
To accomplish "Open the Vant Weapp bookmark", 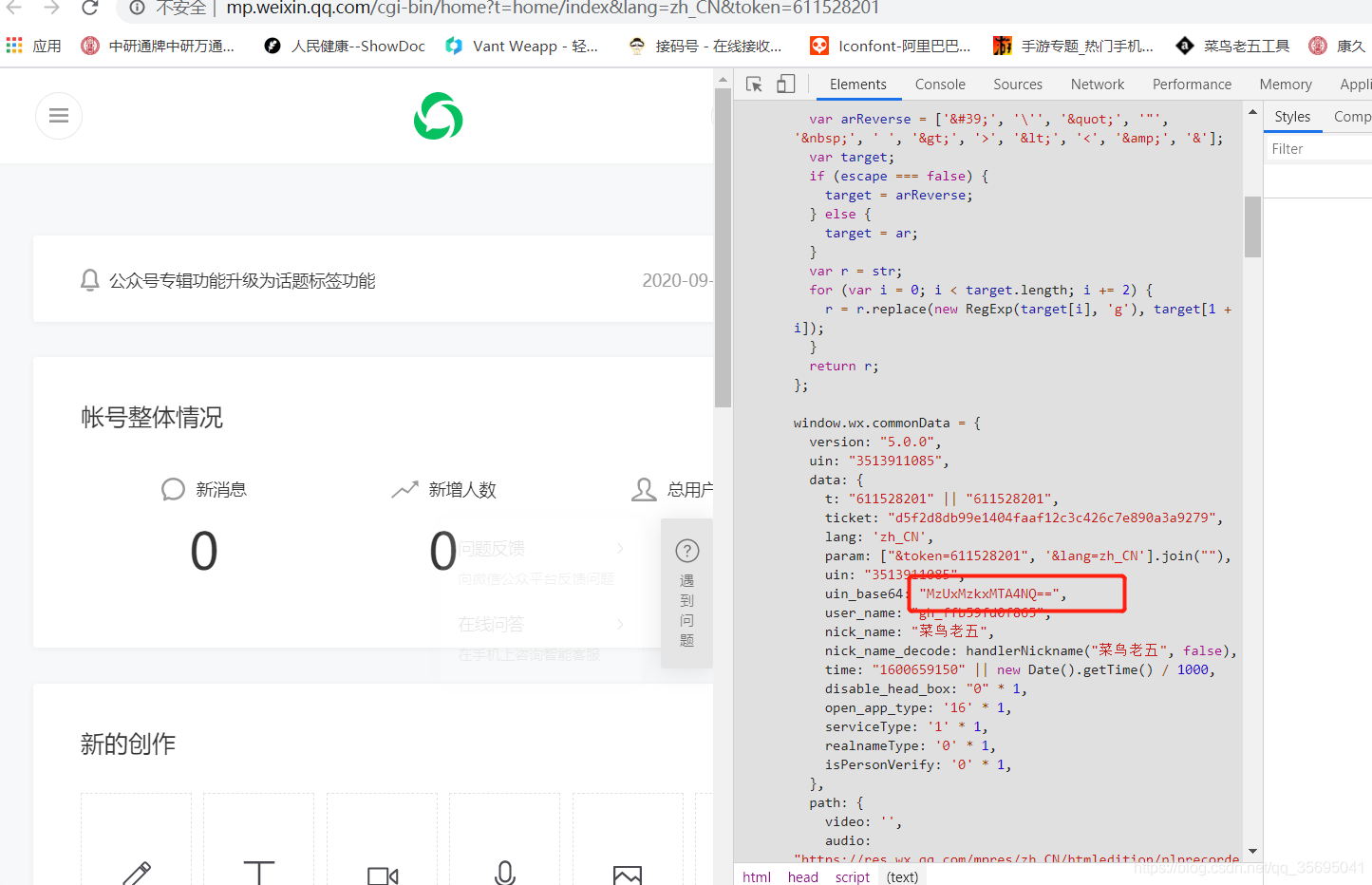I will tap(521, 46).
